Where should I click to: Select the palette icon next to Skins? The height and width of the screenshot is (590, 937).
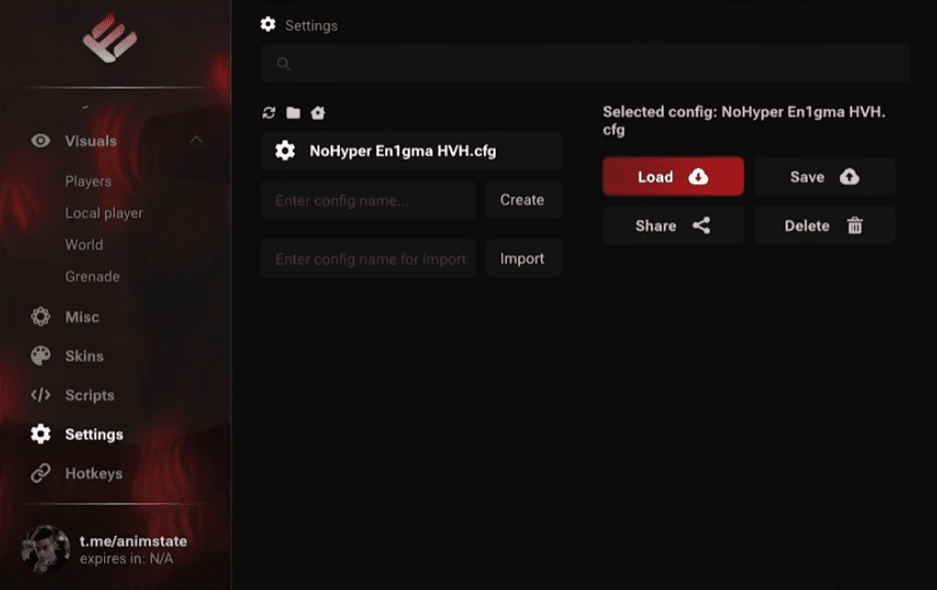point(41,356)
